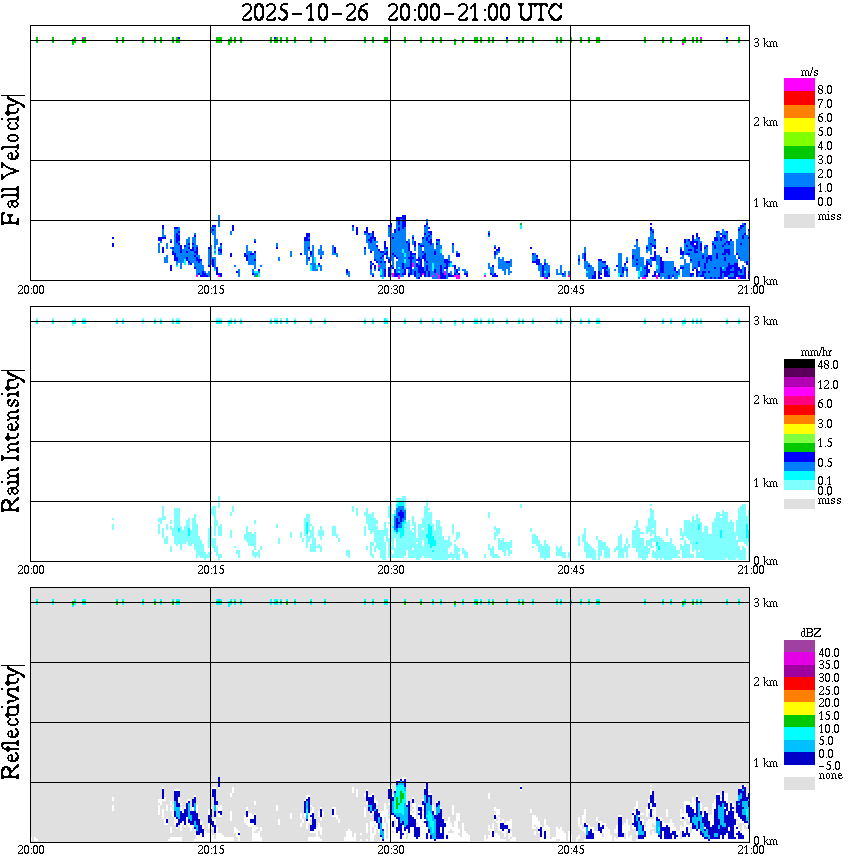Click the 3 km label on Fall Velocity panel
This screenshot has height=868, width=850.
tap(765, 43)
